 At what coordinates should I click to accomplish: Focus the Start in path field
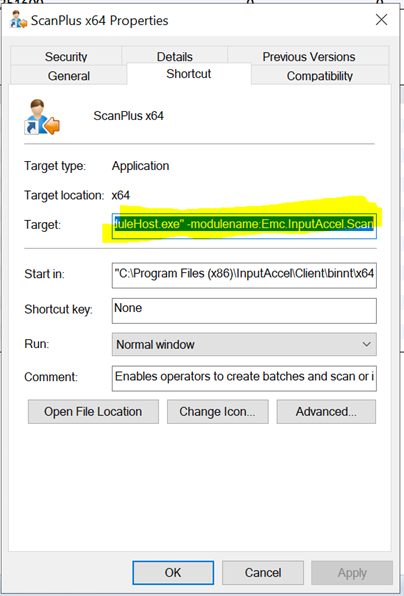[244, 275]
